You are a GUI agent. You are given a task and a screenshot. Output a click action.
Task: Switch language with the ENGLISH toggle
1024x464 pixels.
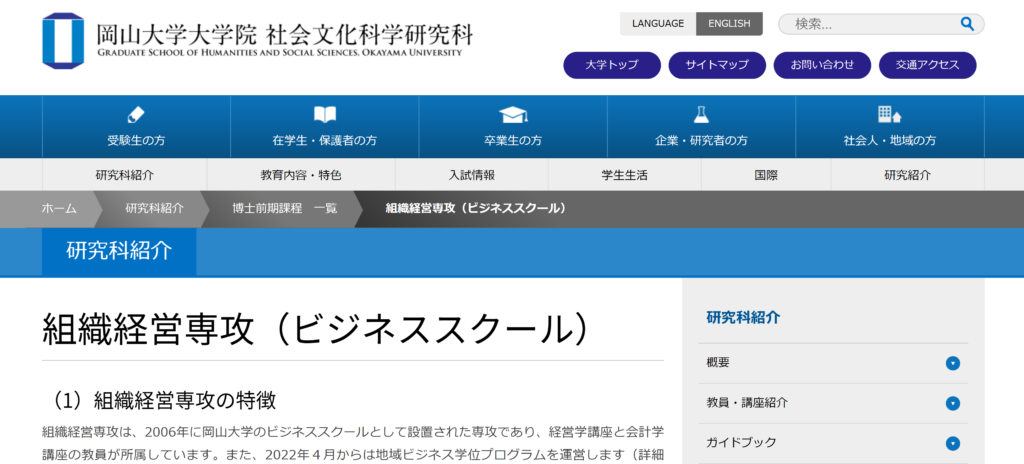click(729, 24)
